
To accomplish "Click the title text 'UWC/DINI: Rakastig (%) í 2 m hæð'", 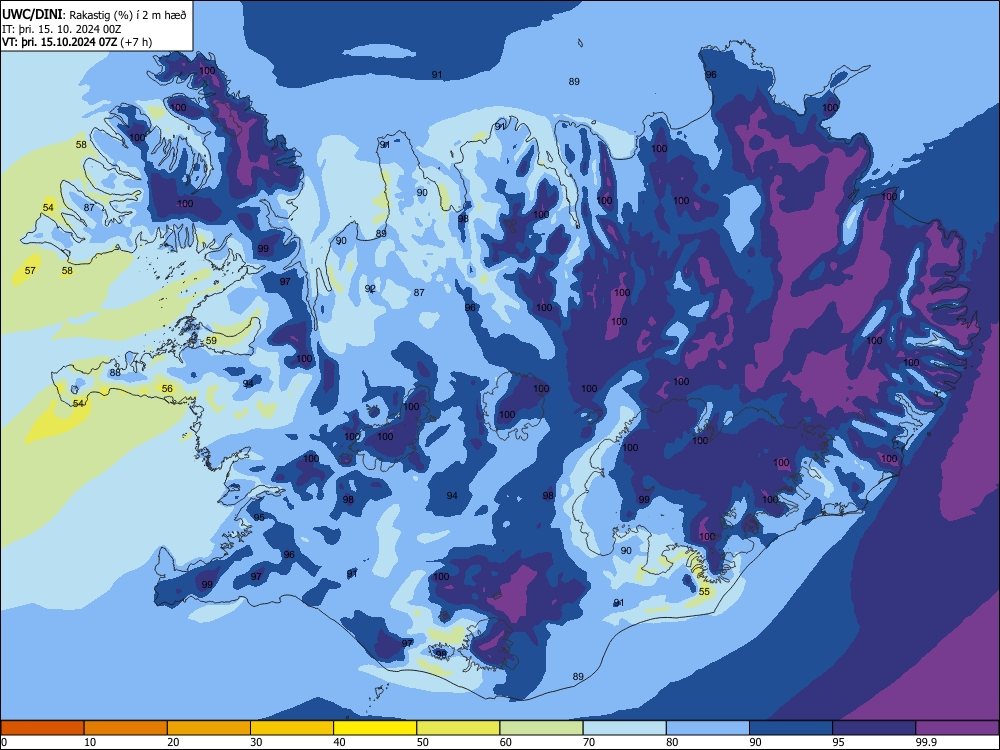I will coord(94,15).
